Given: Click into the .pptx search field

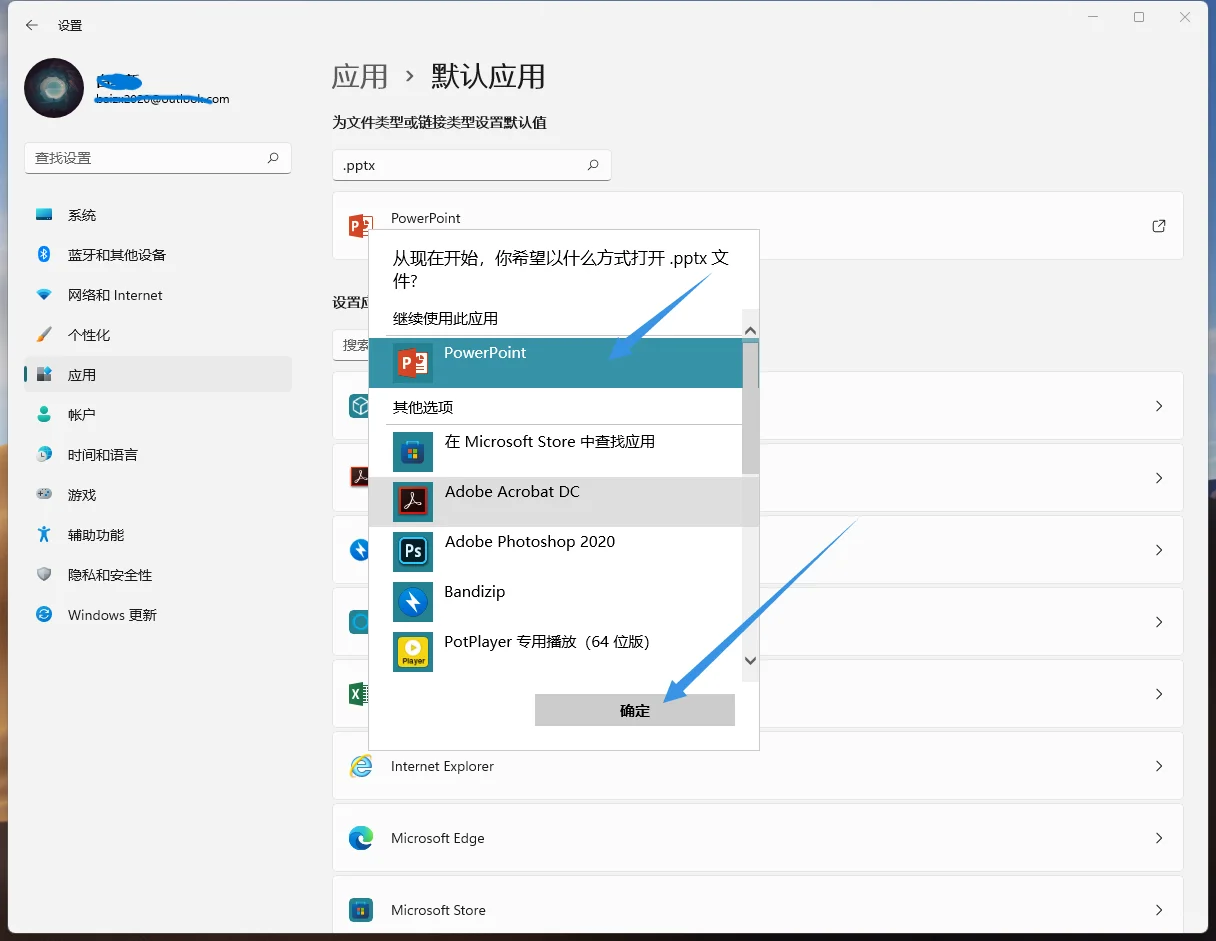Looking at the screenshot, I should [460, 165].
